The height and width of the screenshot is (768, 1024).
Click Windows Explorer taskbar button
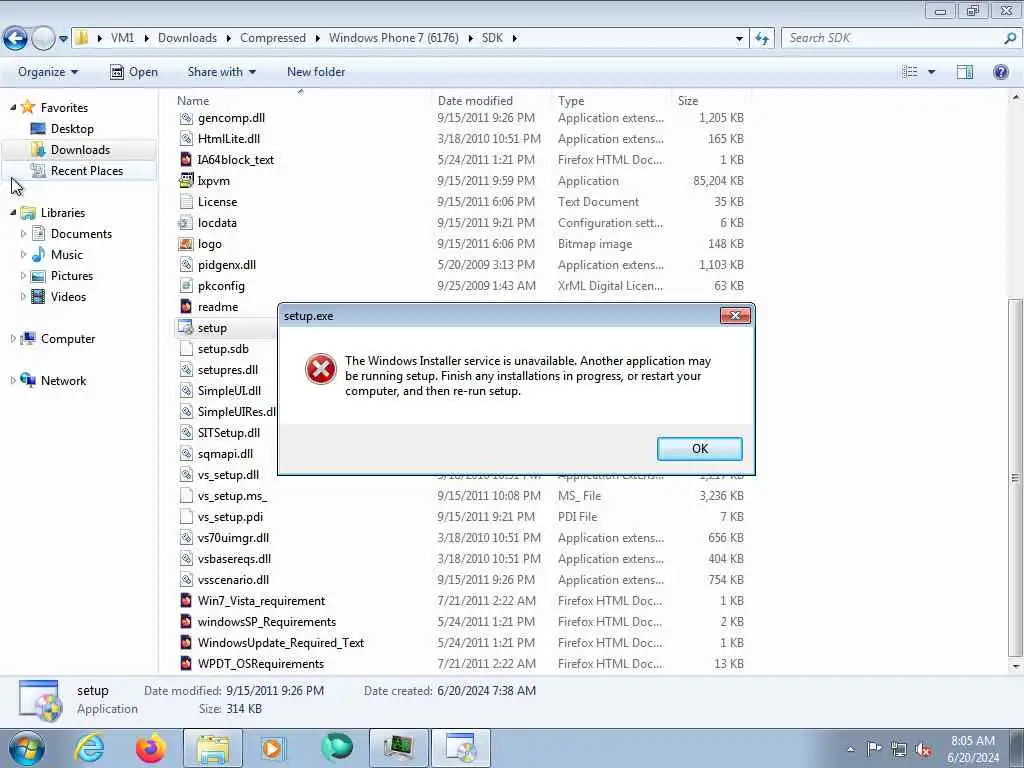click(x=213, y=748)
